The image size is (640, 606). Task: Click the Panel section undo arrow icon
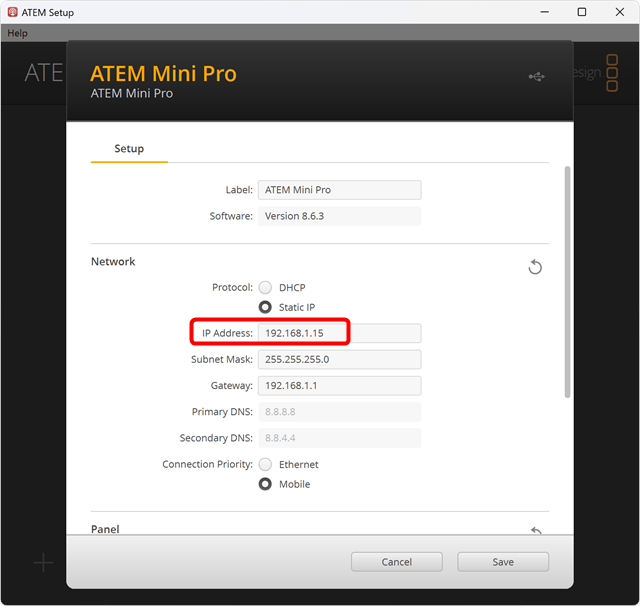[536, 530]
